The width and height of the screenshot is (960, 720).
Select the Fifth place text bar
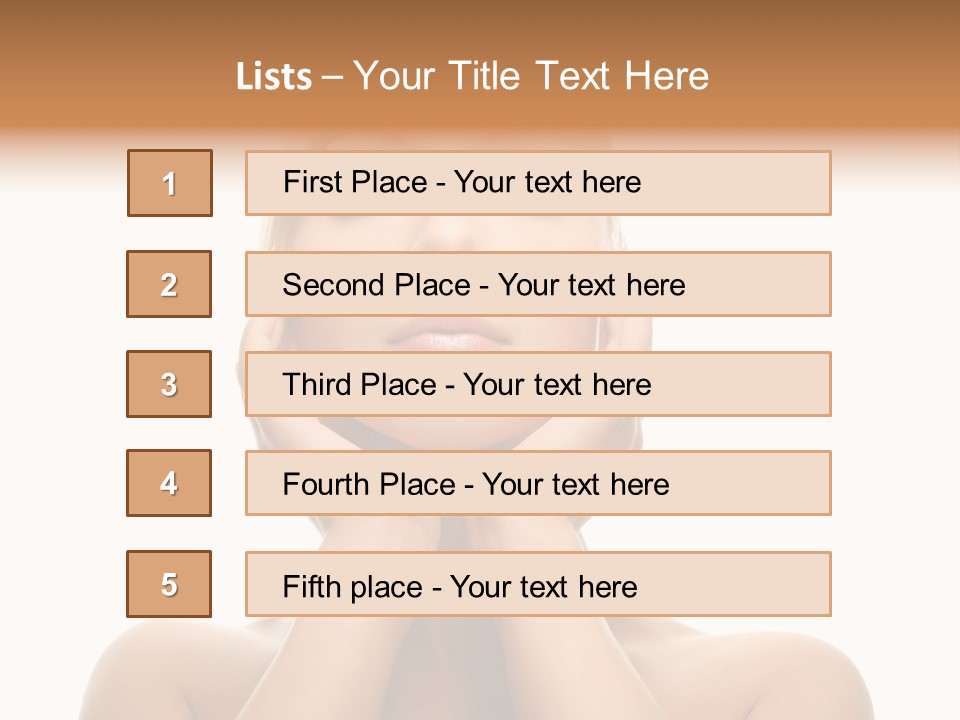click(x=538, y=584)
